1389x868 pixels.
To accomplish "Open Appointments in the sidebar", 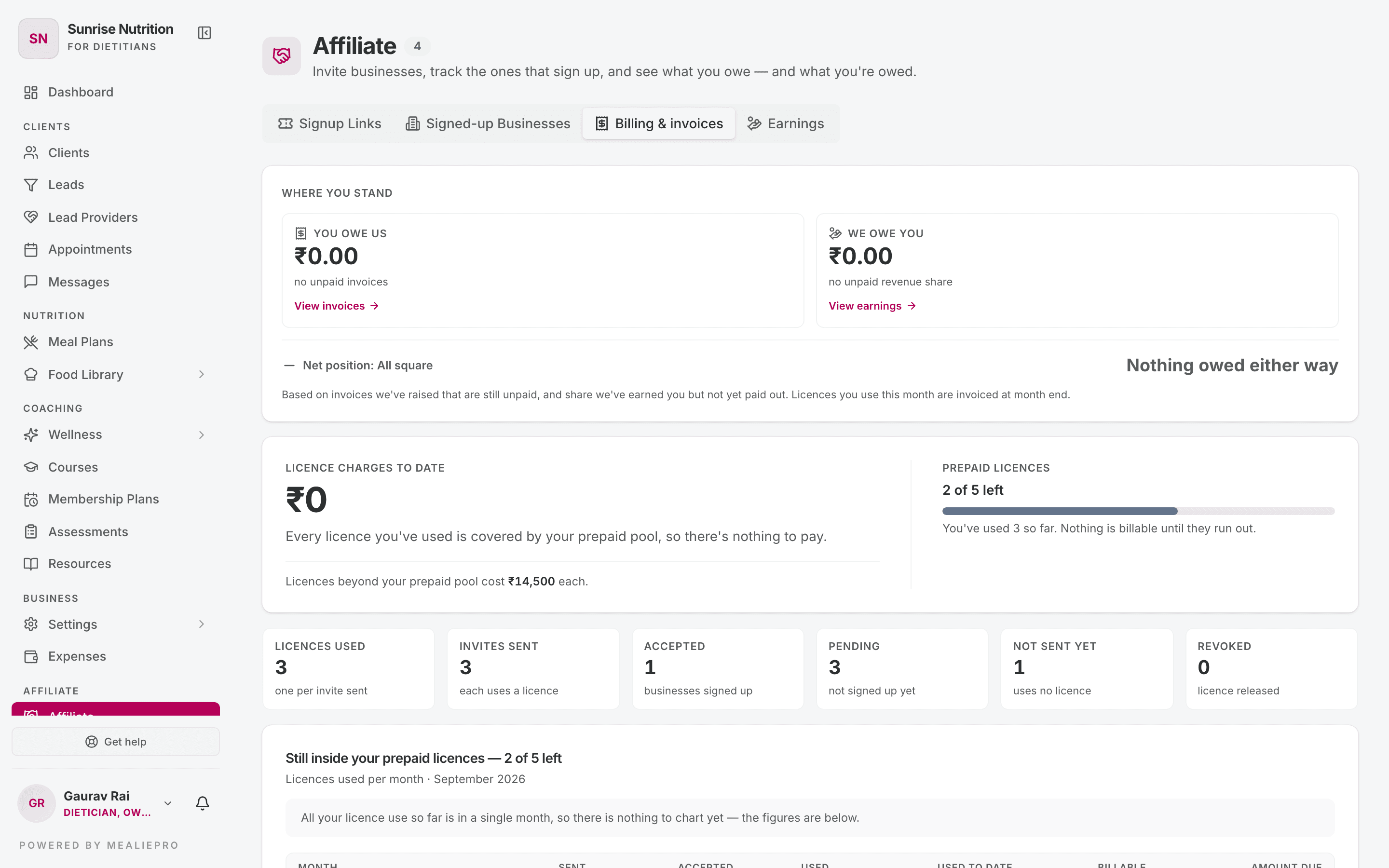I will point(115,250).
